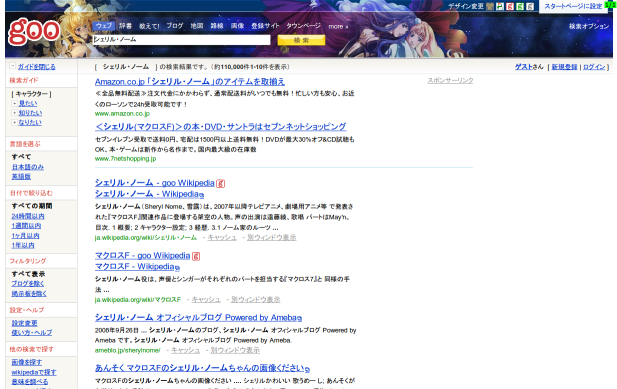
Task: Select the gray goo design theme icon
Action: tap(530, 6)
